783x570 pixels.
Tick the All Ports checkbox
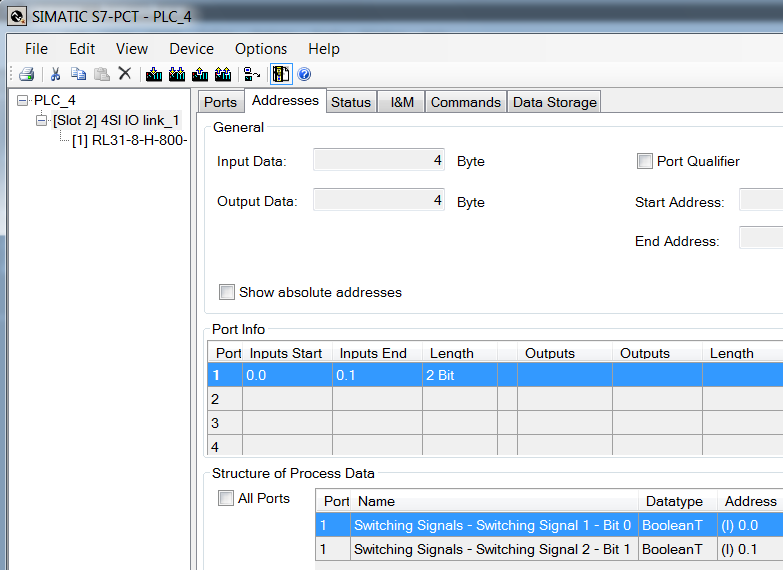click(226, 498)
